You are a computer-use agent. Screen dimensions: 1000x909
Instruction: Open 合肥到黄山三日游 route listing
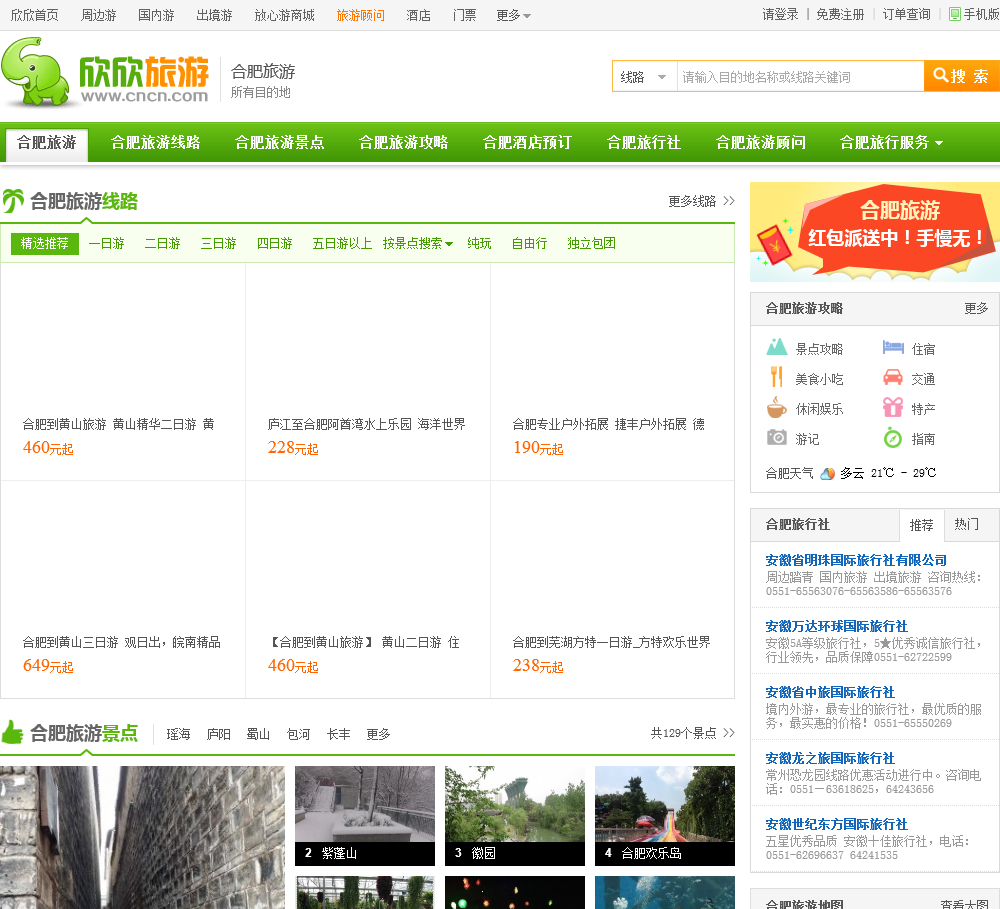point(122,642)
